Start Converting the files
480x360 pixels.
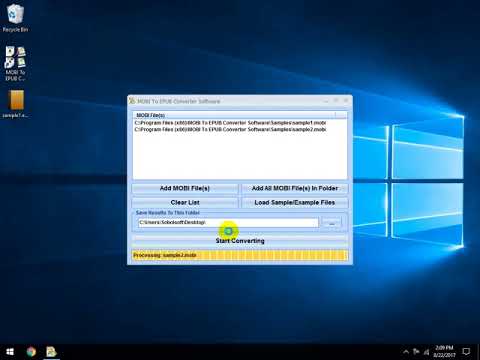click(x=240, y=240)
